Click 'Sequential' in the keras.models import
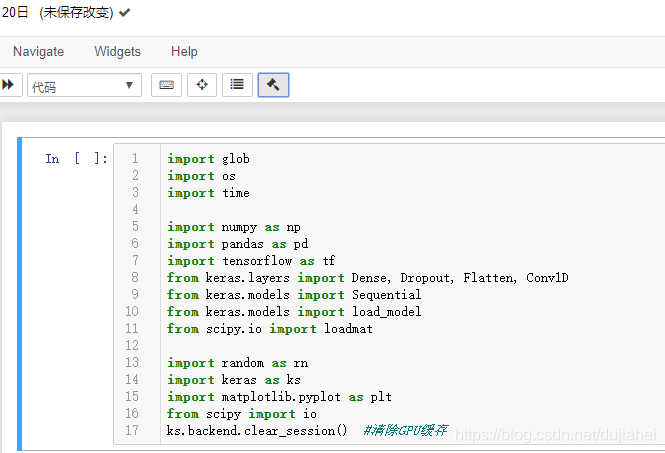665x453 pixels. [386, 294]
